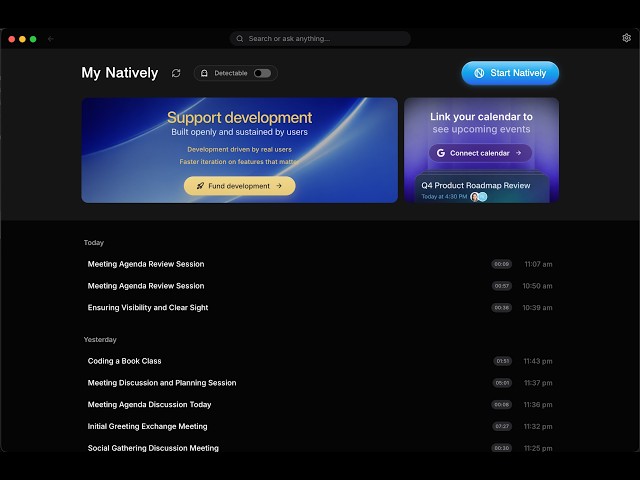Click the duration badge on 11:07 am row
The height and width of the screenshot is (480, 640).
coord(502,264)
